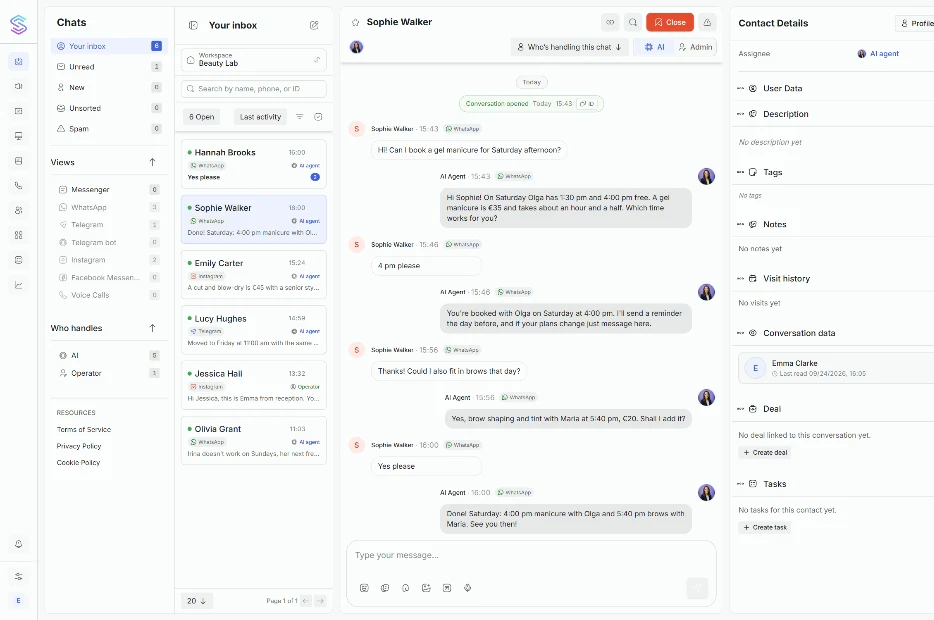Click the link icon in chat header
Screen dimensions: 934x620
point(610,22)
